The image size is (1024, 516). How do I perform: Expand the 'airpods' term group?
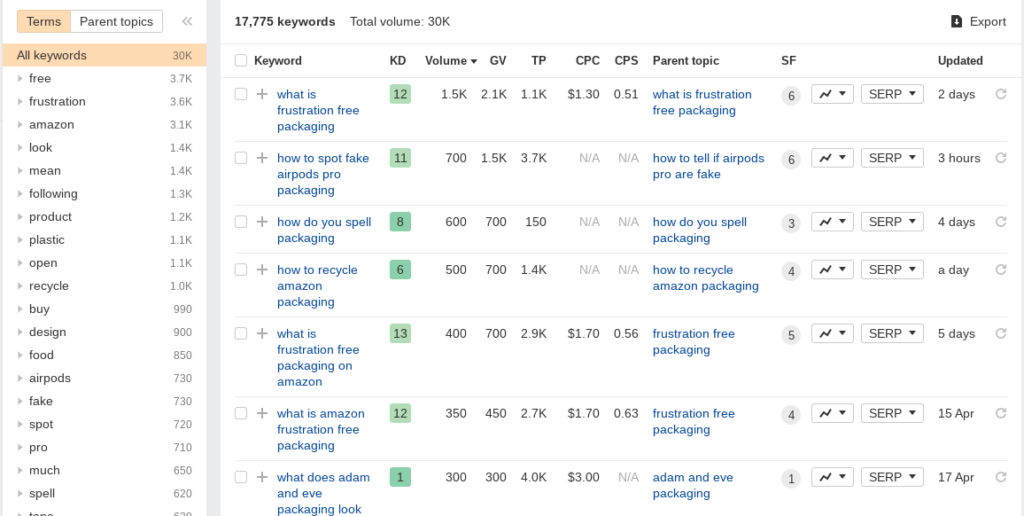pyautogui.click(x=20, y=378)
